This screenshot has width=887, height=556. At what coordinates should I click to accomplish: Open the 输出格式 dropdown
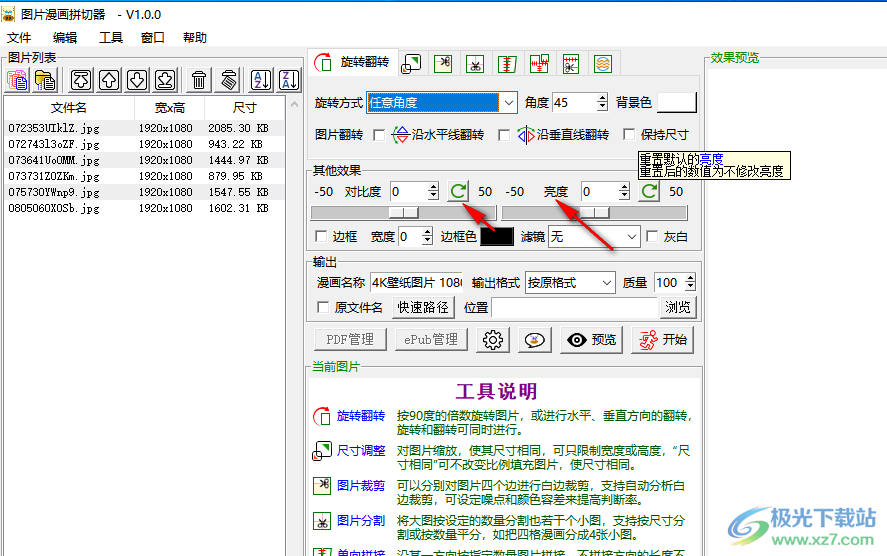click(606, 282)
